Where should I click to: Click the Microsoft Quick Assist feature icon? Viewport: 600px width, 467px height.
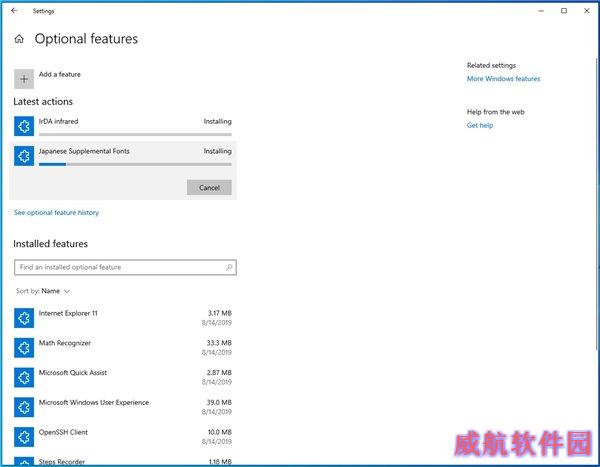24,377
